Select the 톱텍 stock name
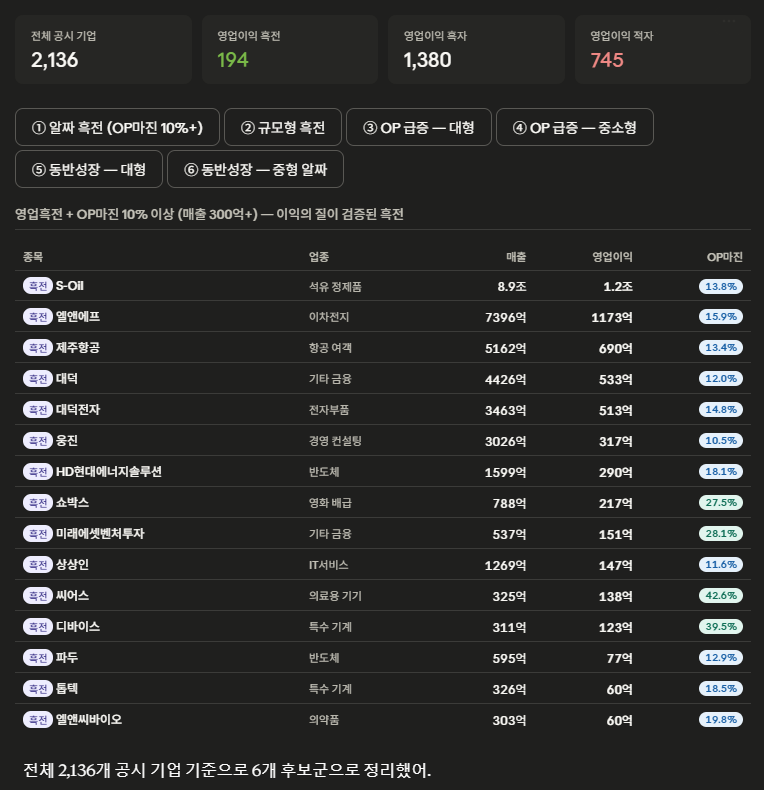The height and width of the screenshot is (790, 764). (67, 688)
